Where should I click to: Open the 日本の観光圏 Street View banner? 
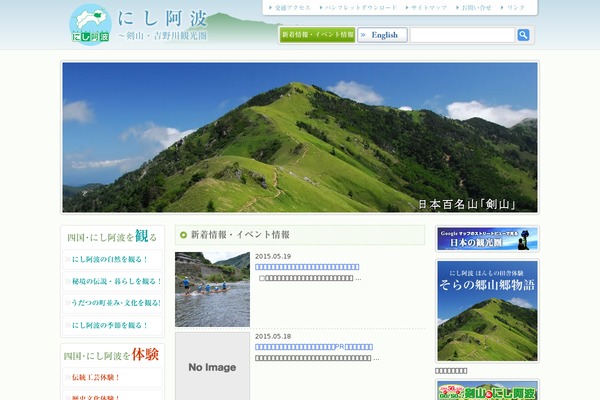pos(487,239)
